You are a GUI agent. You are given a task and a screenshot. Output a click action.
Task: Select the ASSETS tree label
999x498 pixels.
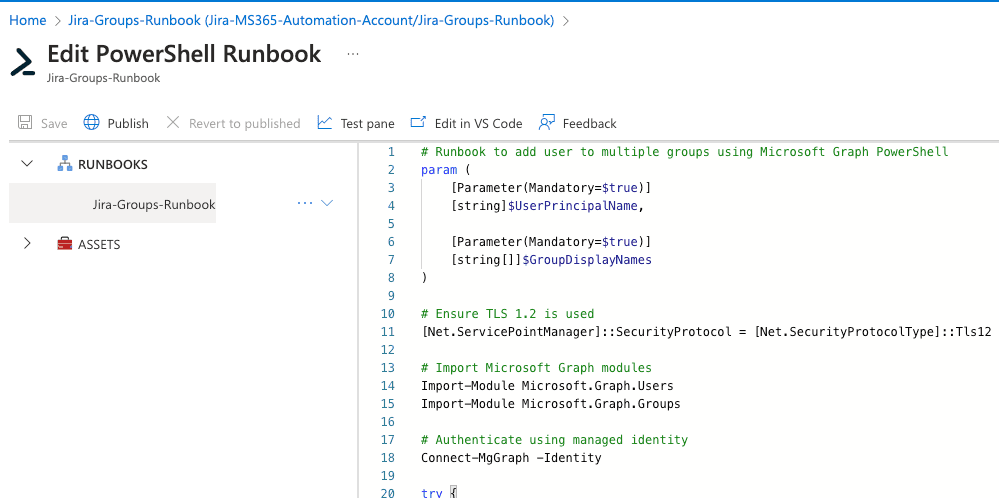[x=99, y=245]
